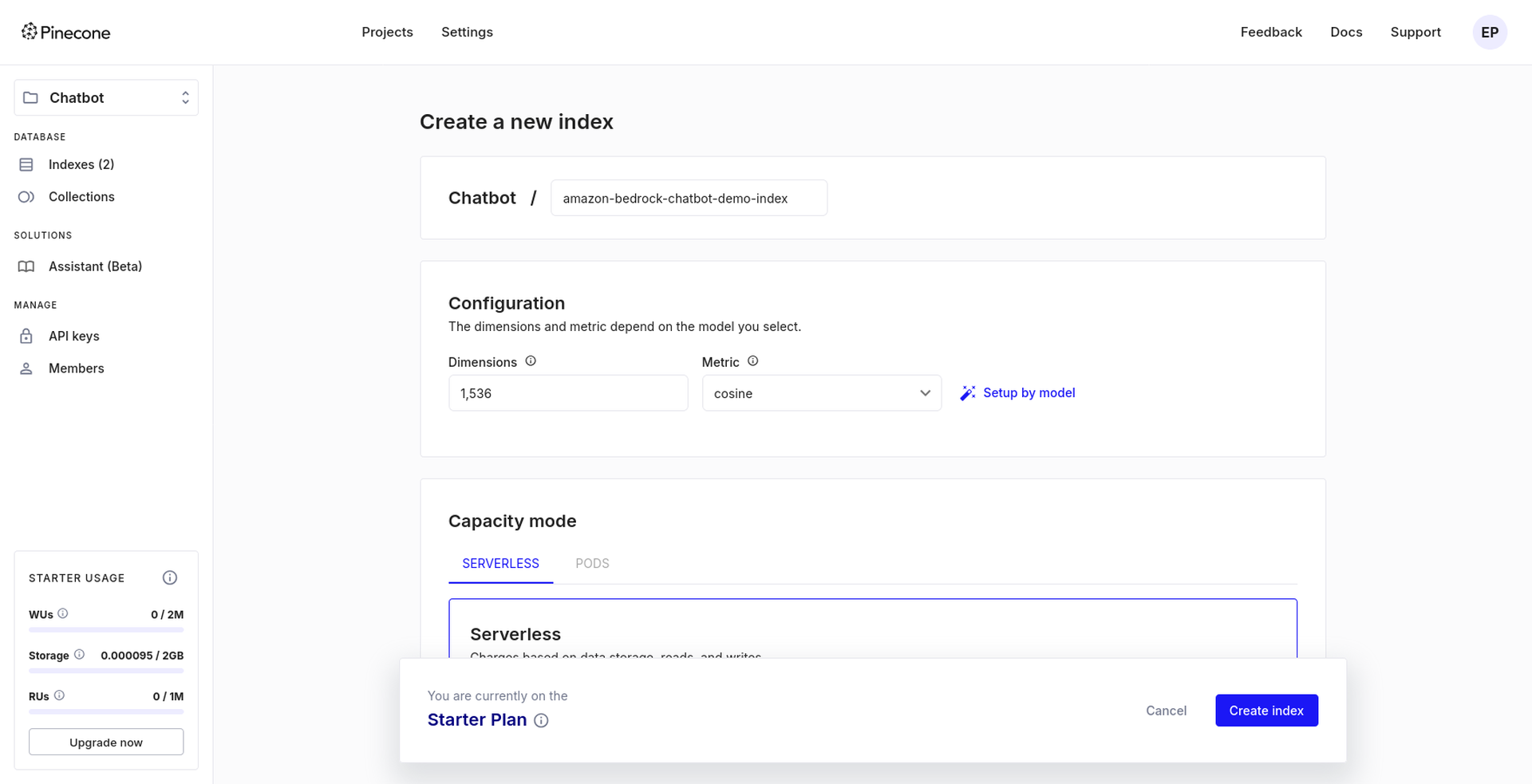Click the Members person icon

(x=26, y=368)
